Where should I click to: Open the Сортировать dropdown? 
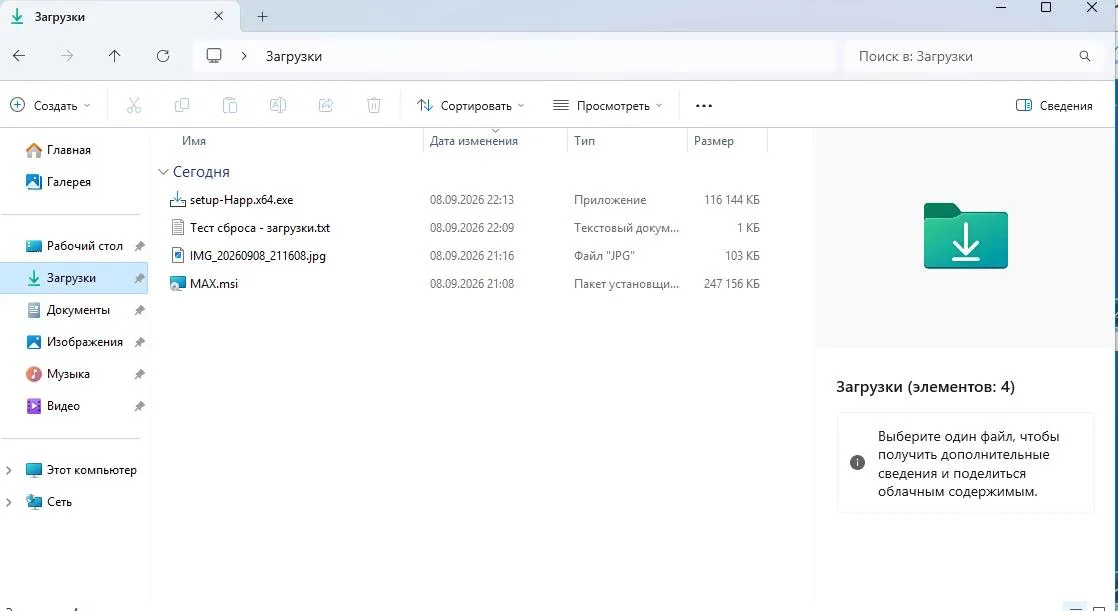471,106
